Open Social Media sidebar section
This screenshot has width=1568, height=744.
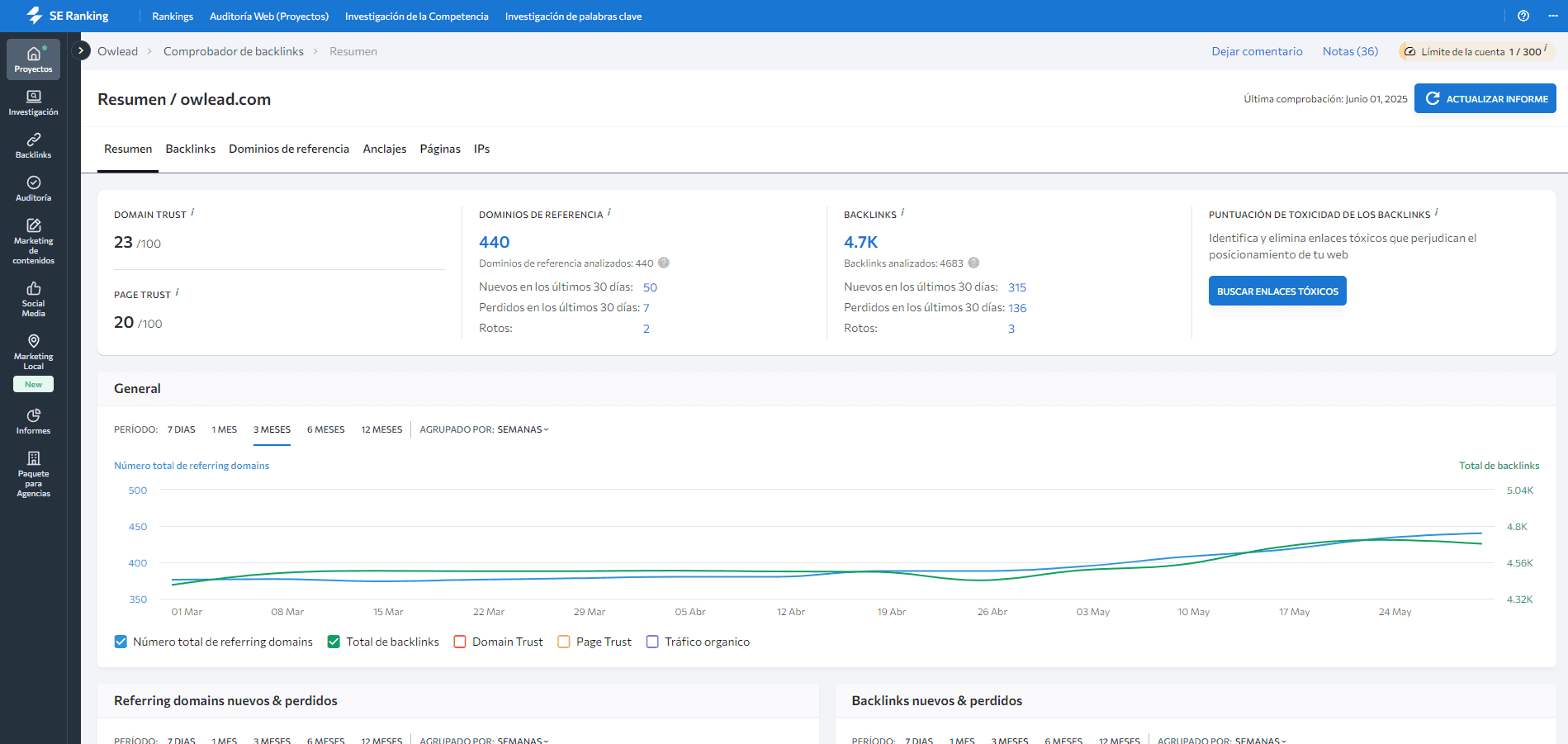point(33,299)
